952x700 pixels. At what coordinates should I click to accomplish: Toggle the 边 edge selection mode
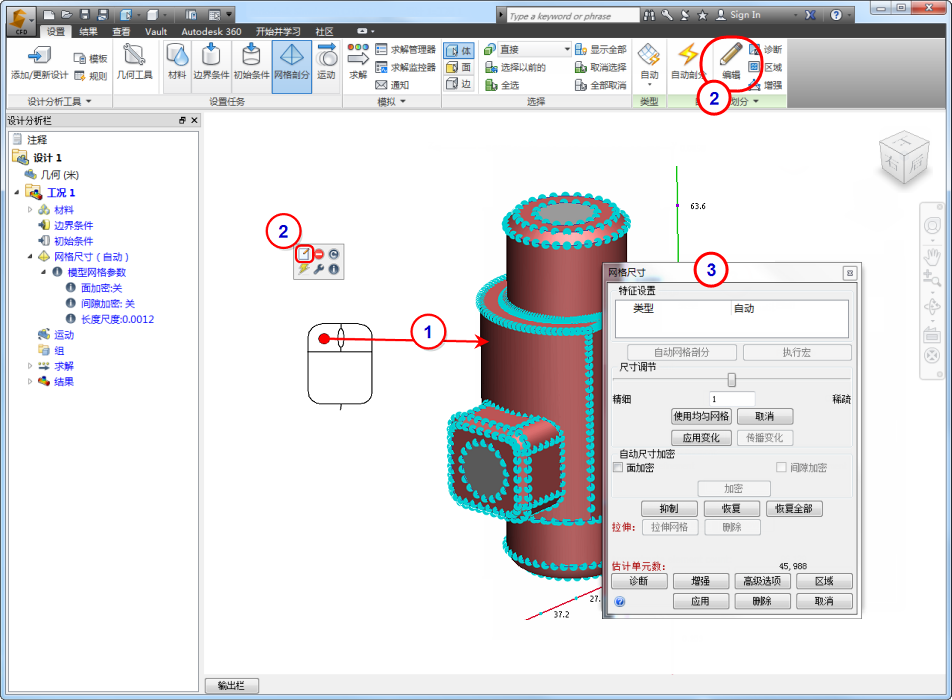point(459,84)
